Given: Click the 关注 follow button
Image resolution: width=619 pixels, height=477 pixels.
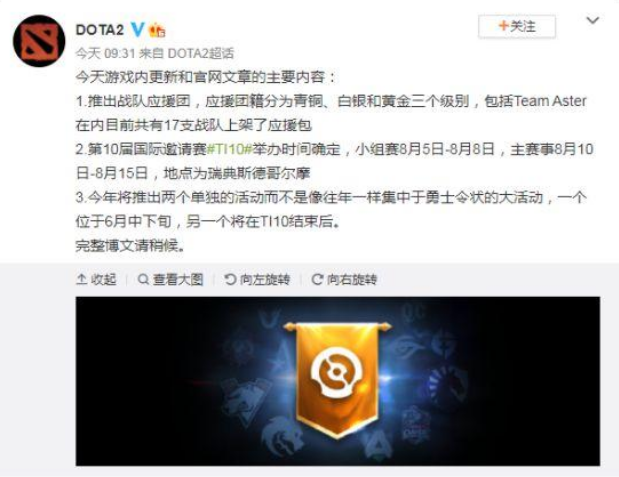Looking at the screenshot, I should 517,26.
